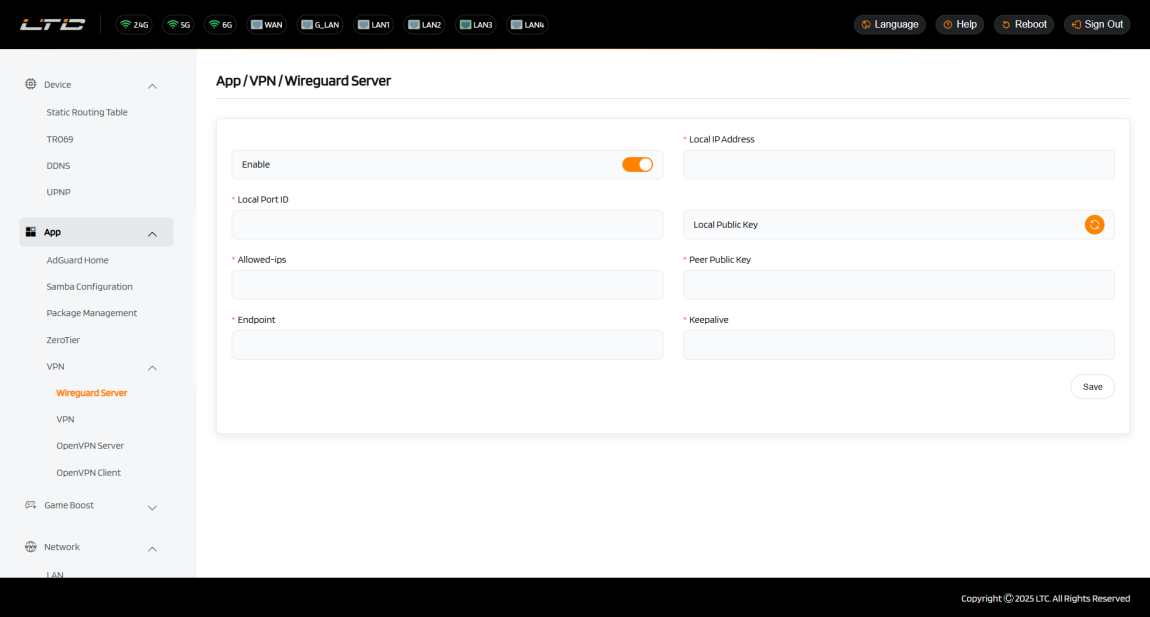Click the G_LAN port status icon
1150x617 pixels.
pos(320,25)
